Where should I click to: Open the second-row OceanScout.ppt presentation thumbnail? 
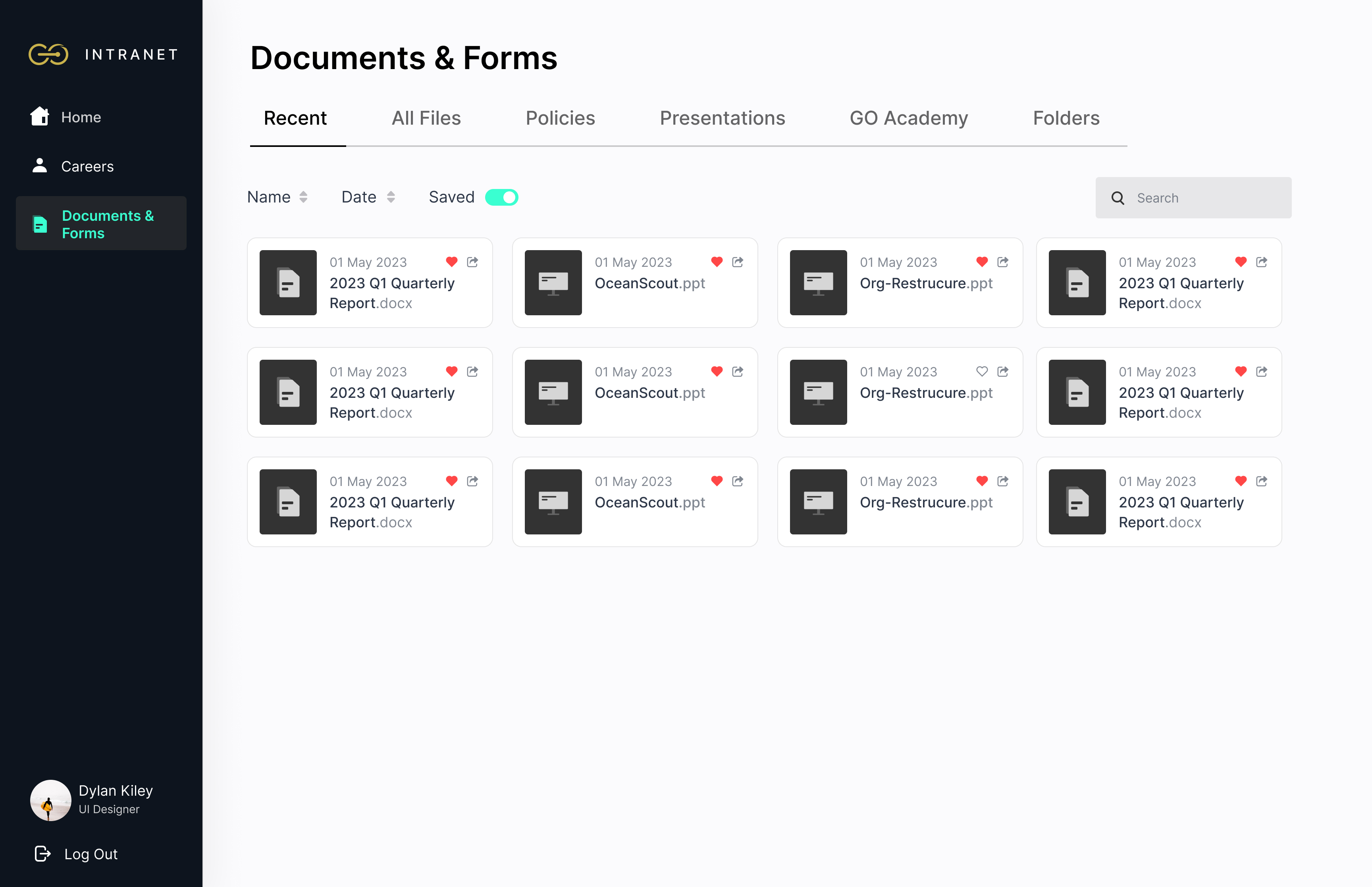tap(553, 392)
